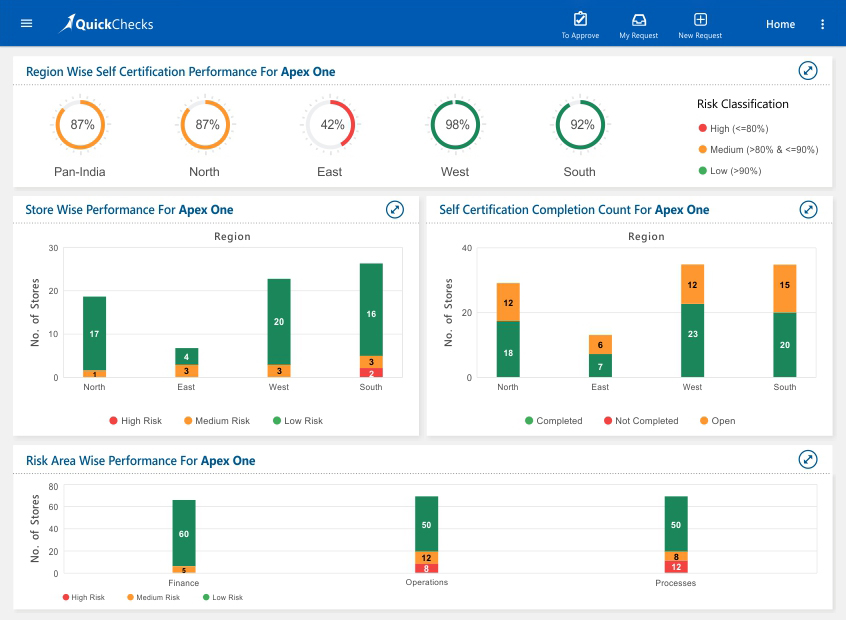Click Finance low-risk bar labeled 60
This screenshot has height=620, width=846.
coord(184,533)
